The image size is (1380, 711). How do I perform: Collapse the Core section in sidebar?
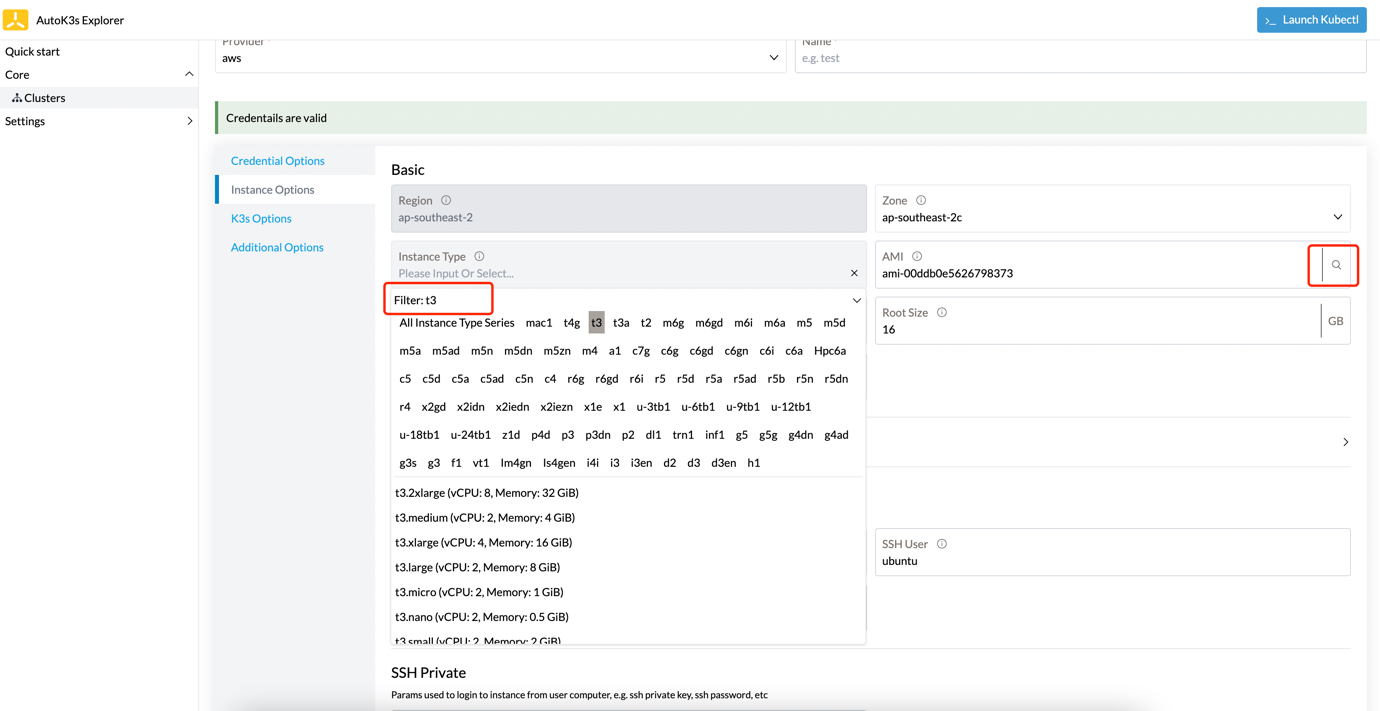[189, 74]
